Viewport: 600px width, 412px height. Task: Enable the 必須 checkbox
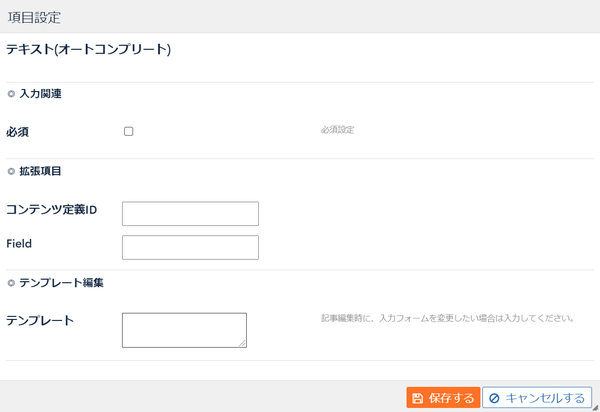pyautogui.click(x=129, y=132)
